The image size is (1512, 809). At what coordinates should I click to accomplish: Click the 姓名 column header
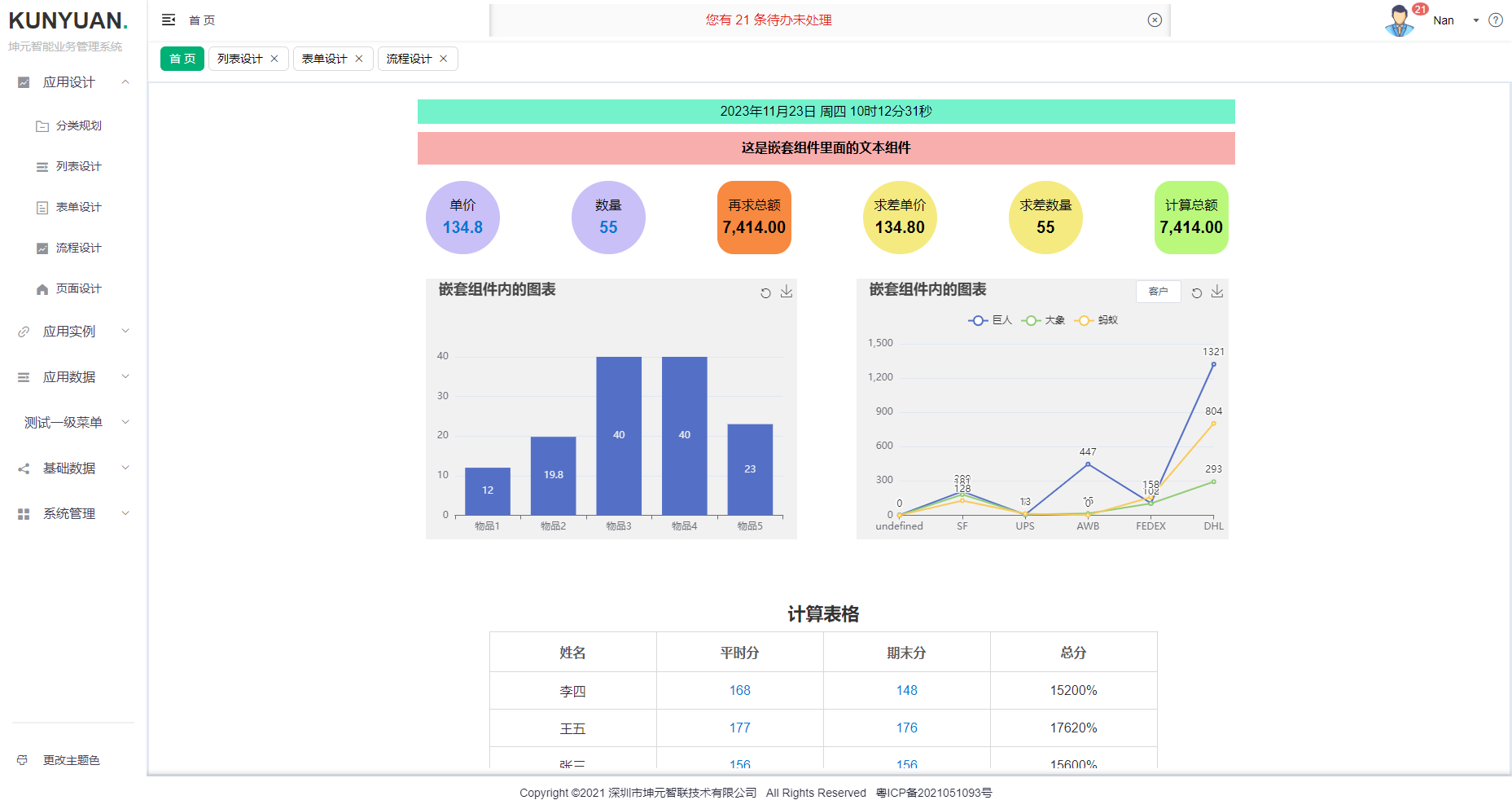(x=572, y=652)
